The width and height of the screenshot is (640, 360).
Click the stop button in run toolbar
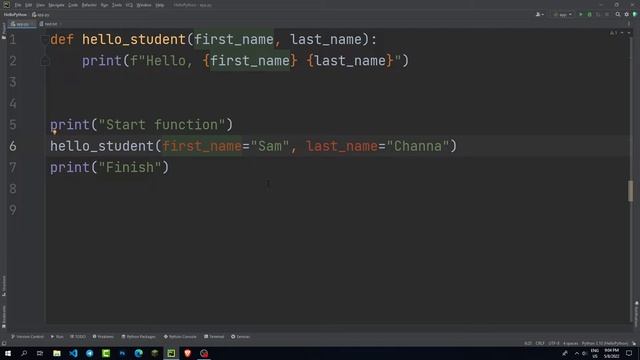point(607,15)
